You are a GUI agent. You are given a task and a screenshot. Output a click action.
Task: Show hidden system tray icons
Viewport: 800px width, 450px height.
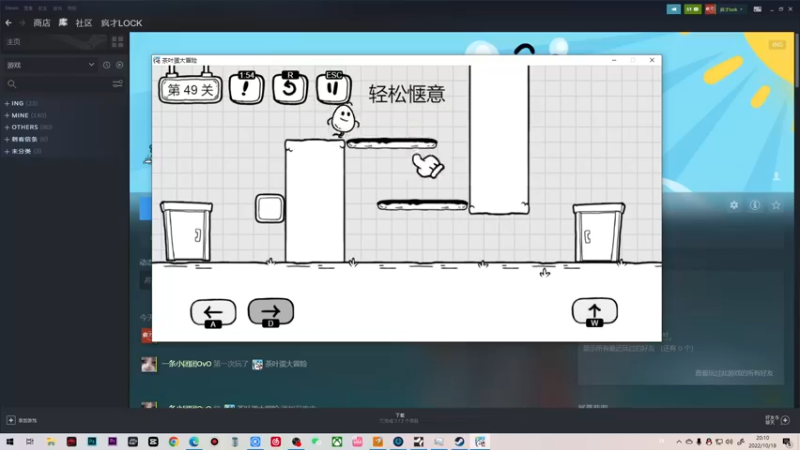[x=679, y=442]
